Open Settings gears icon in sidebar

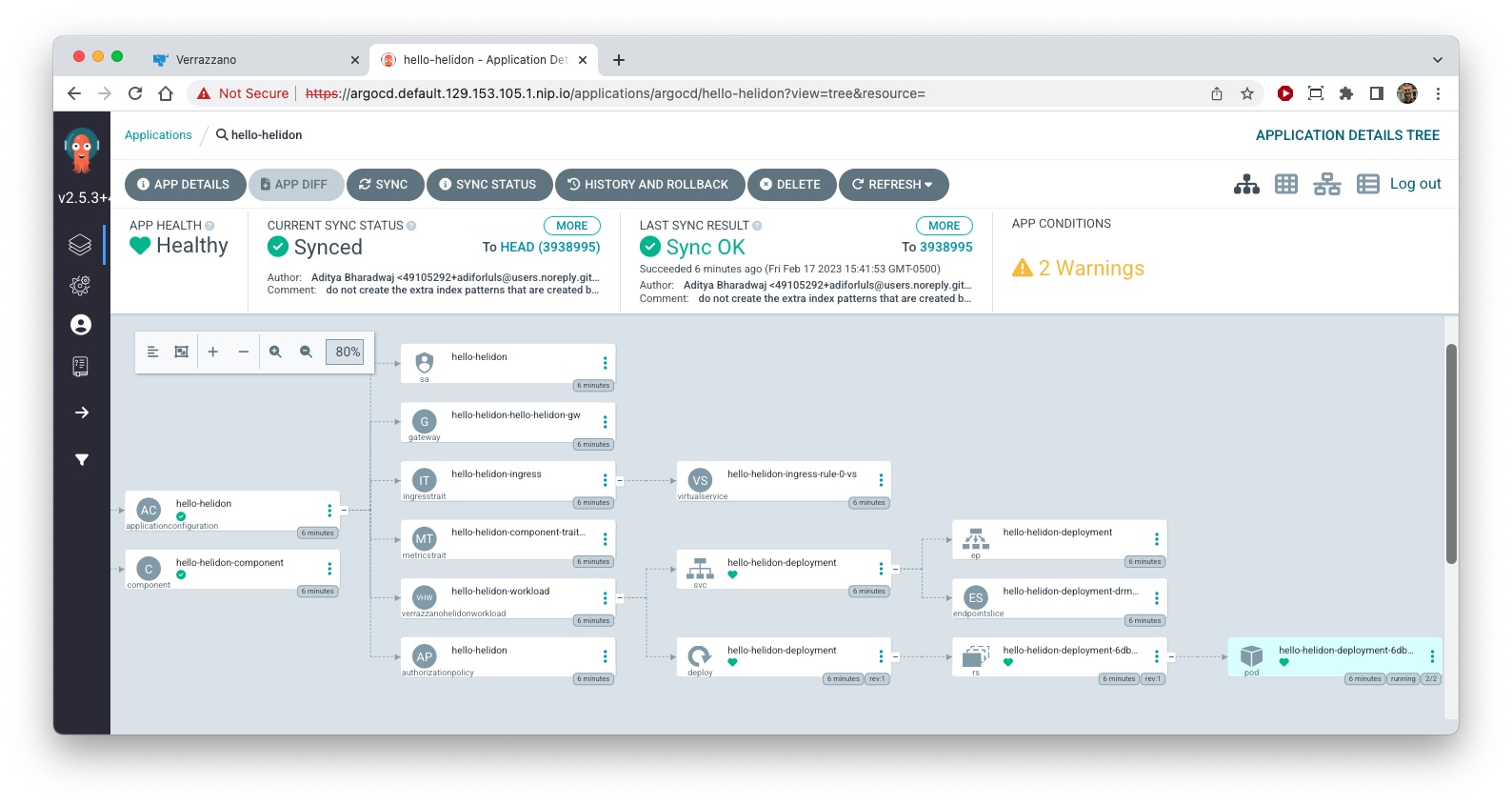[81, 285]
